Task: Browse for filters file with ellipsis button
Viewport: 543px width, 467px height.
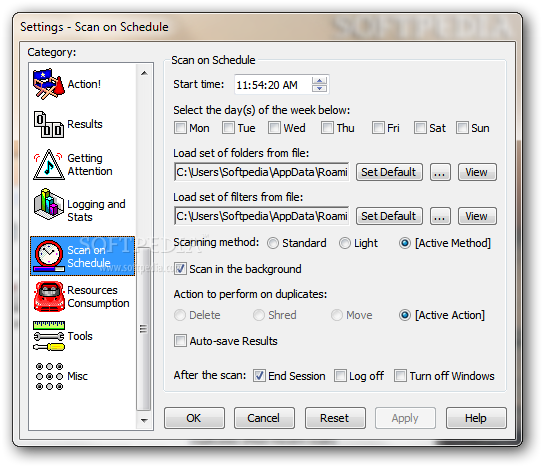Action: pos(440,216)
